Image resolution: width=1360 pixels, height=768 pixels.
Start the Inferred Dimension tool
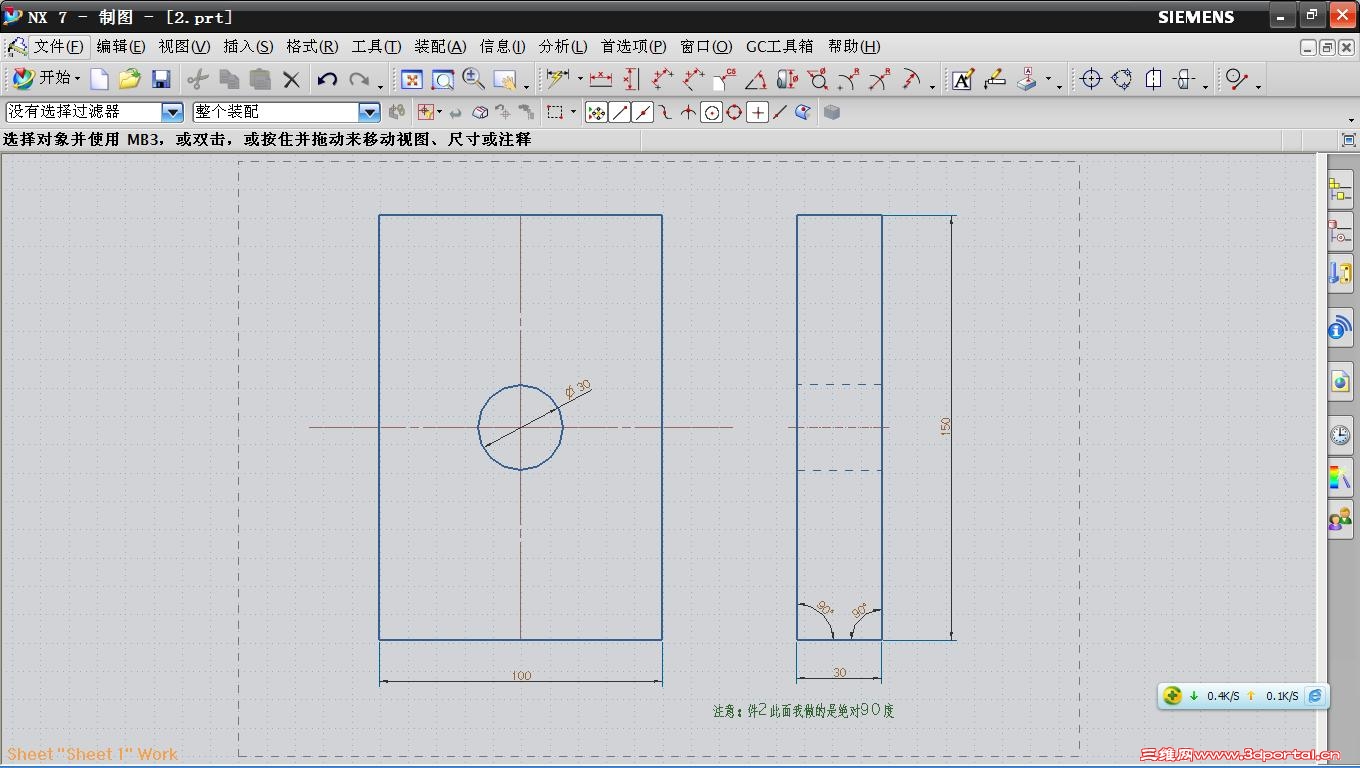click(557, 79)
